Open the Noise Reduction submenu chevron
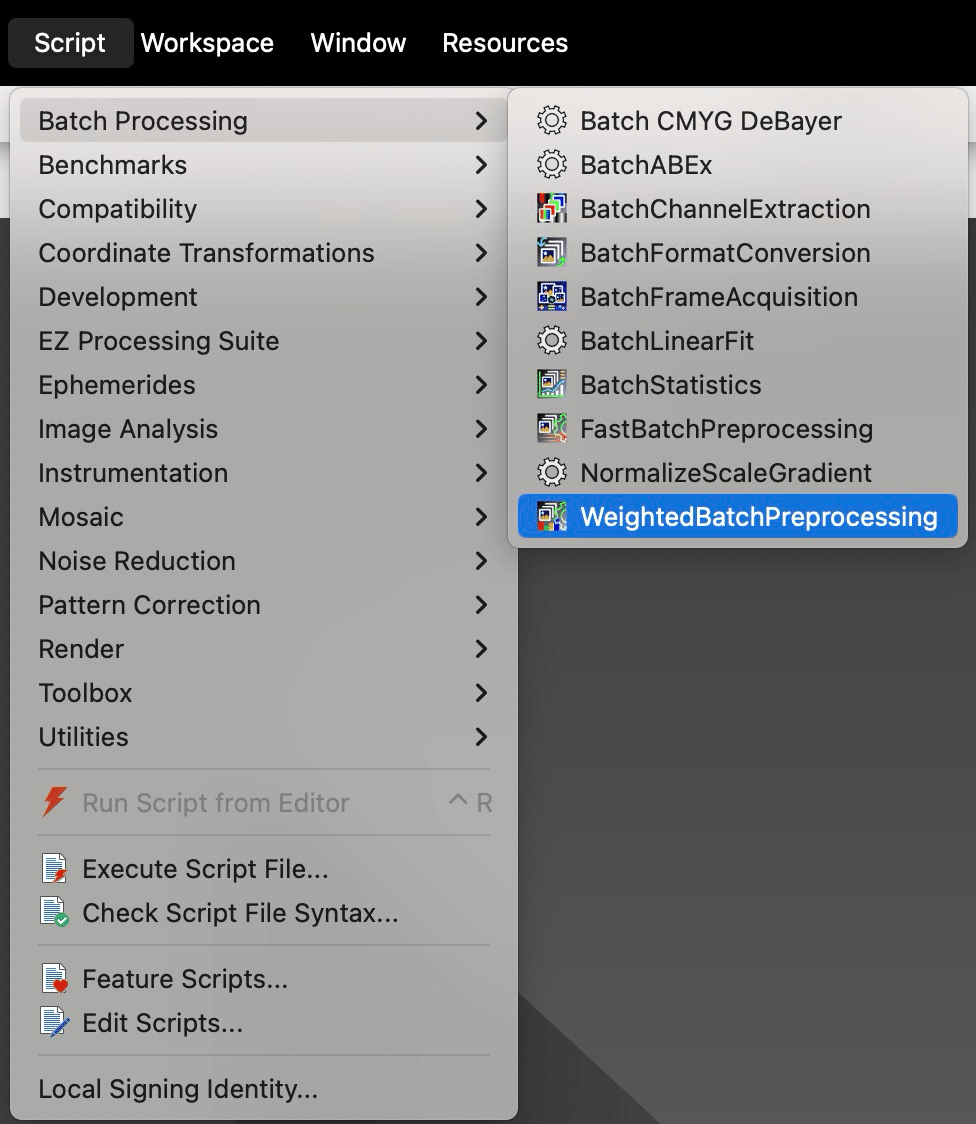Image resolution: width=976 pixels, height=1124 pixels. (x=481, y=561)
